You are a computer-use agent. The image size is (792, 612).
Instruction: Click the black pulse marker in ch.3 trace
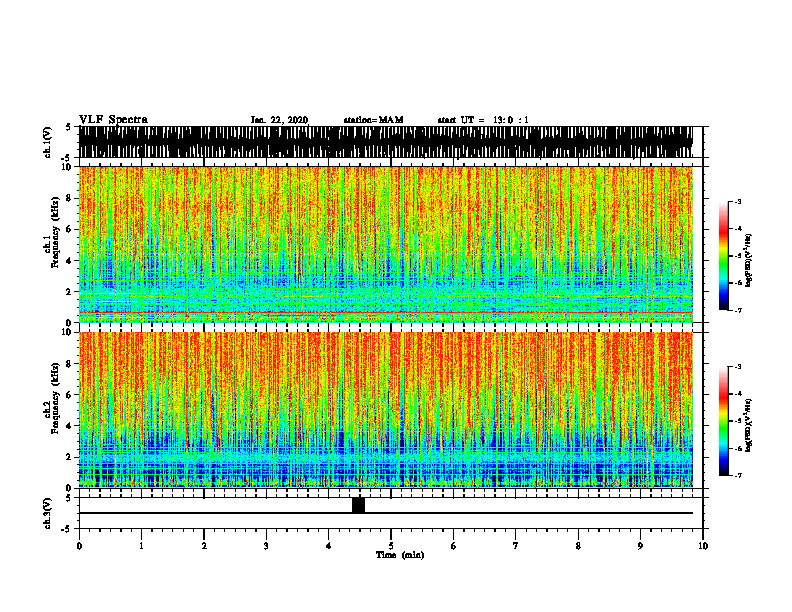[x=358, y=505]
